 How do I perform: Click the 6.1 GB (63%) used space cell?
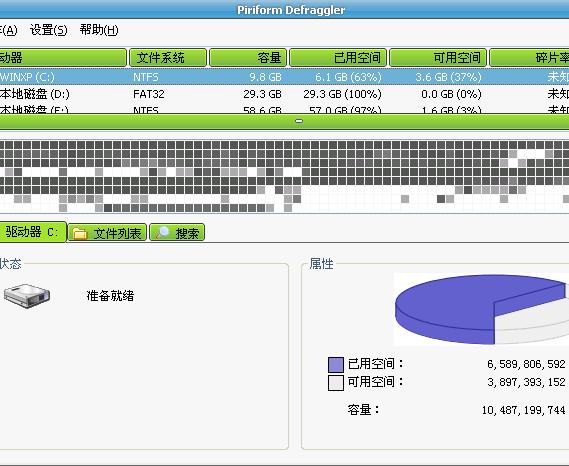[x=348, y=77]
